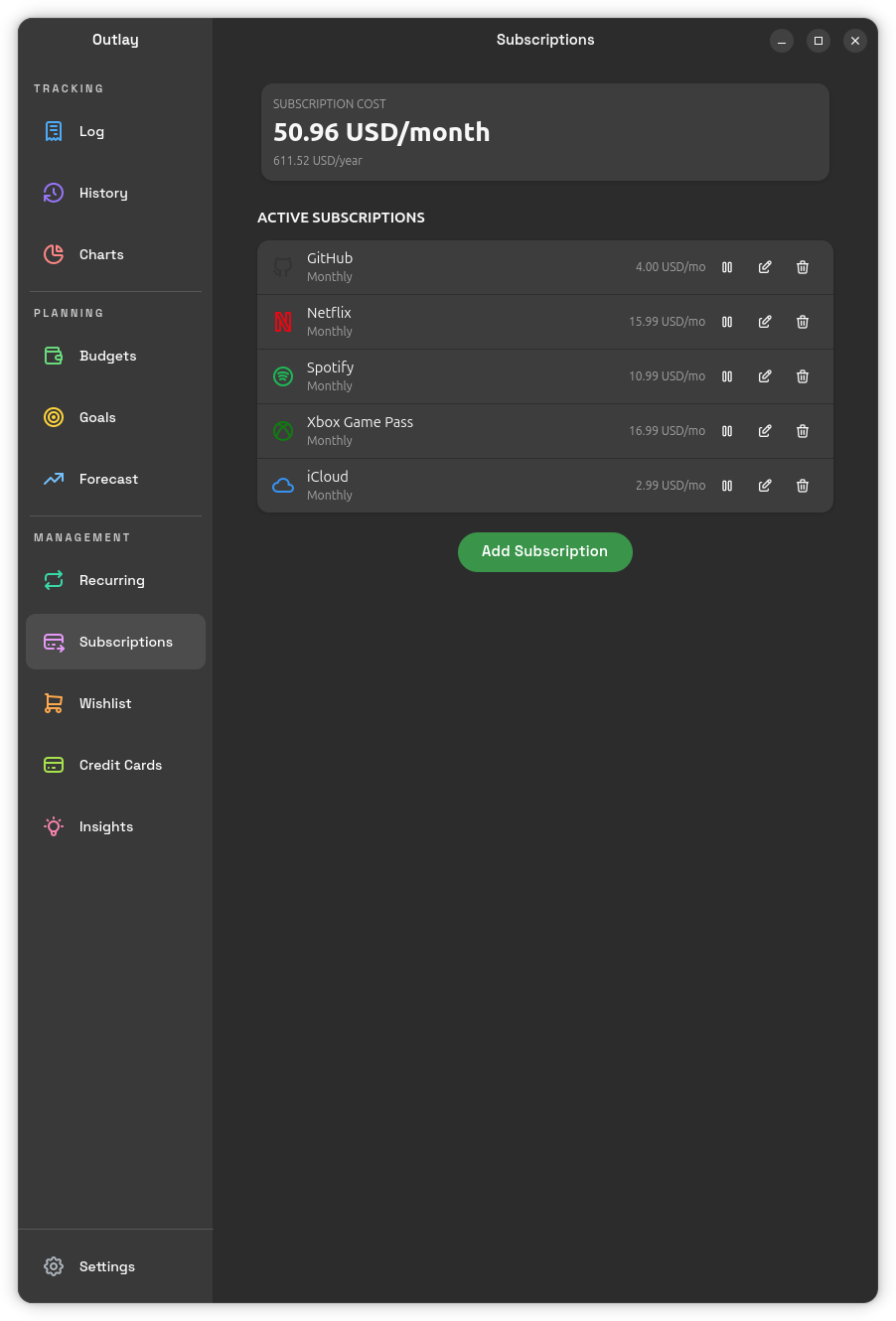The width and height of the screenshot is (896, 1321).
Task: Pause the GitHub subscription
Action: 727,267
